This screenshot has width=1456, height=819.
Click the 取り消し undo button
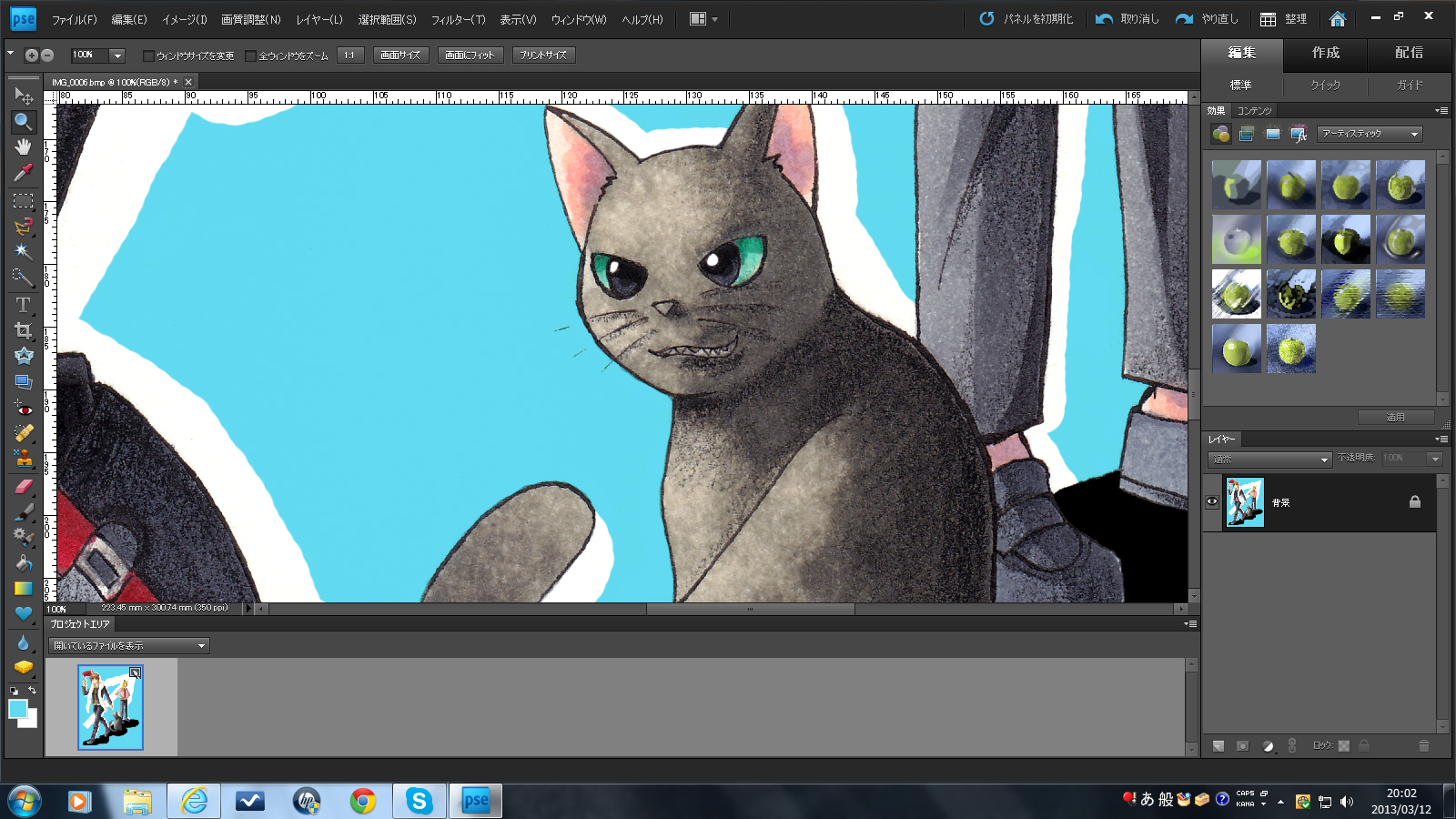pos(1127,19)
